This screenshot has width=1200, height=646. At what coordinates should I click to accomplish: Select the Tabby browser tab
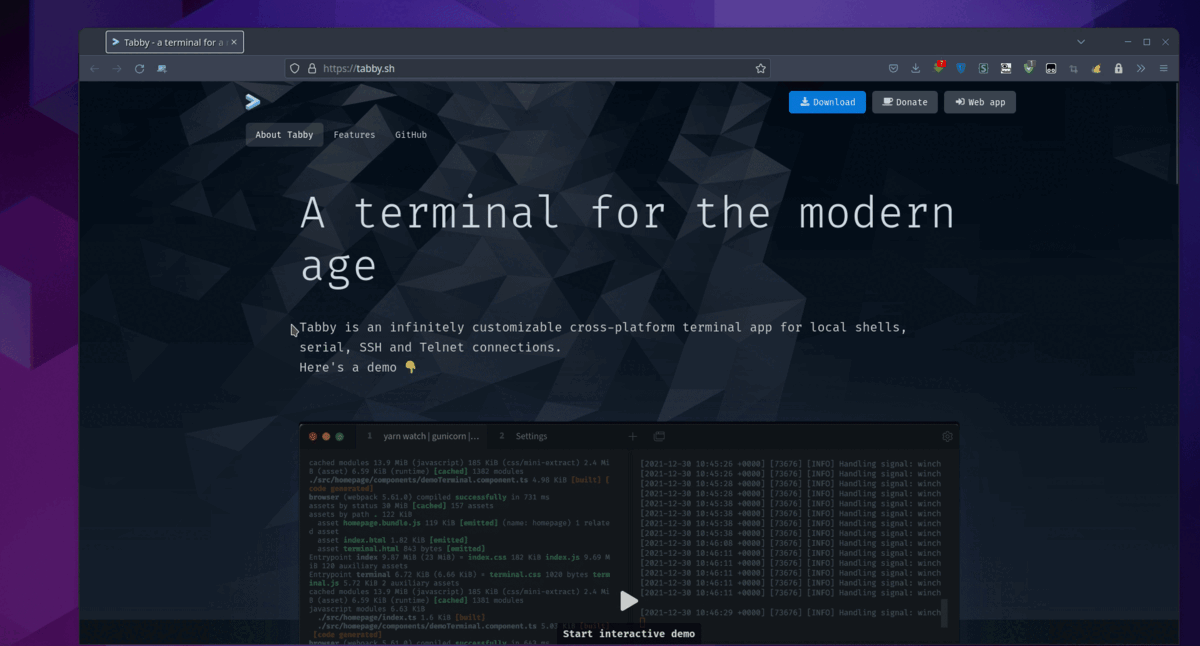175,42
